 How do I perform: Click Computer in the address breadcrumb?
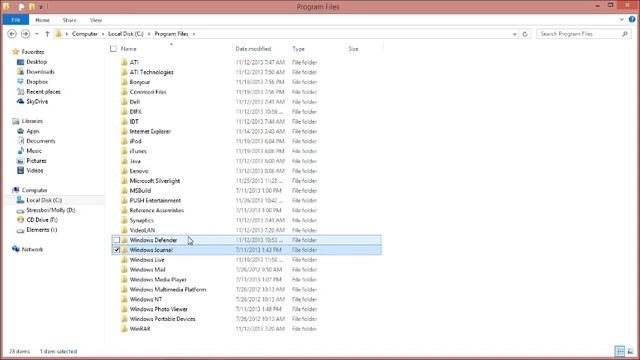(85, 34)
